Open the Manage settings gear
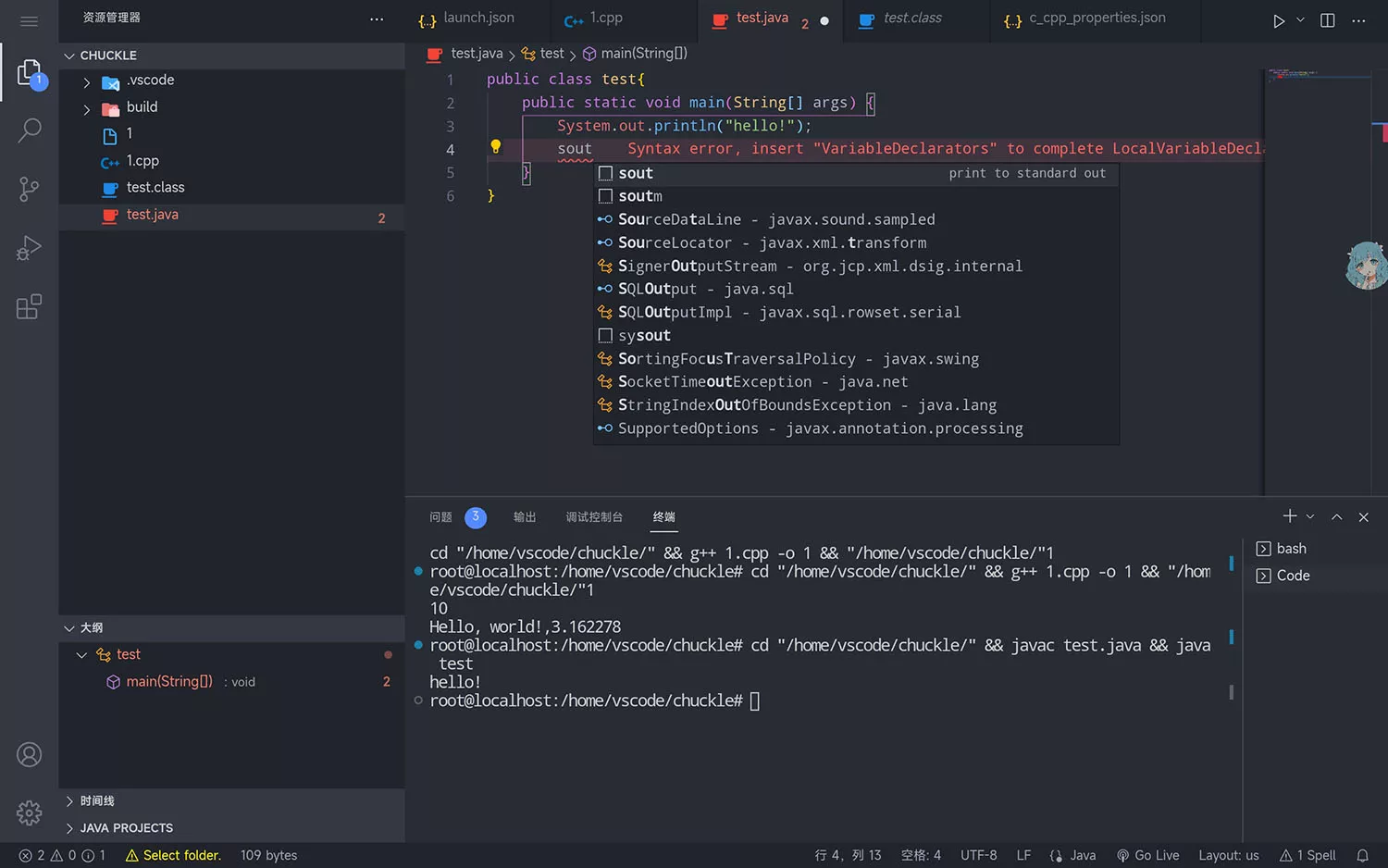This screenshot has height=868, width=1388. coord(30,812)
